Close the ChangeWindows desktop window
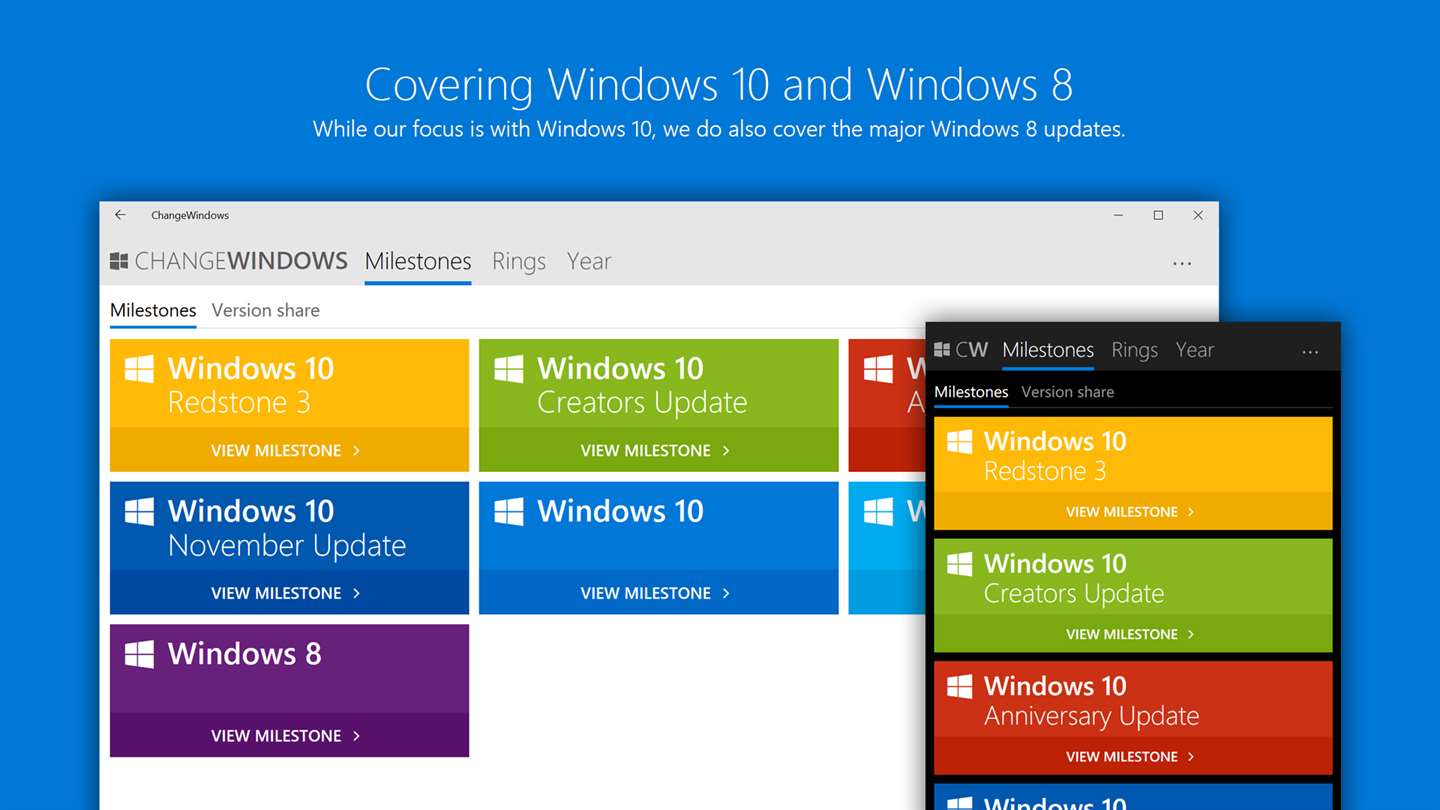This screenshot has width=1440, height=810. (1198, 215)
